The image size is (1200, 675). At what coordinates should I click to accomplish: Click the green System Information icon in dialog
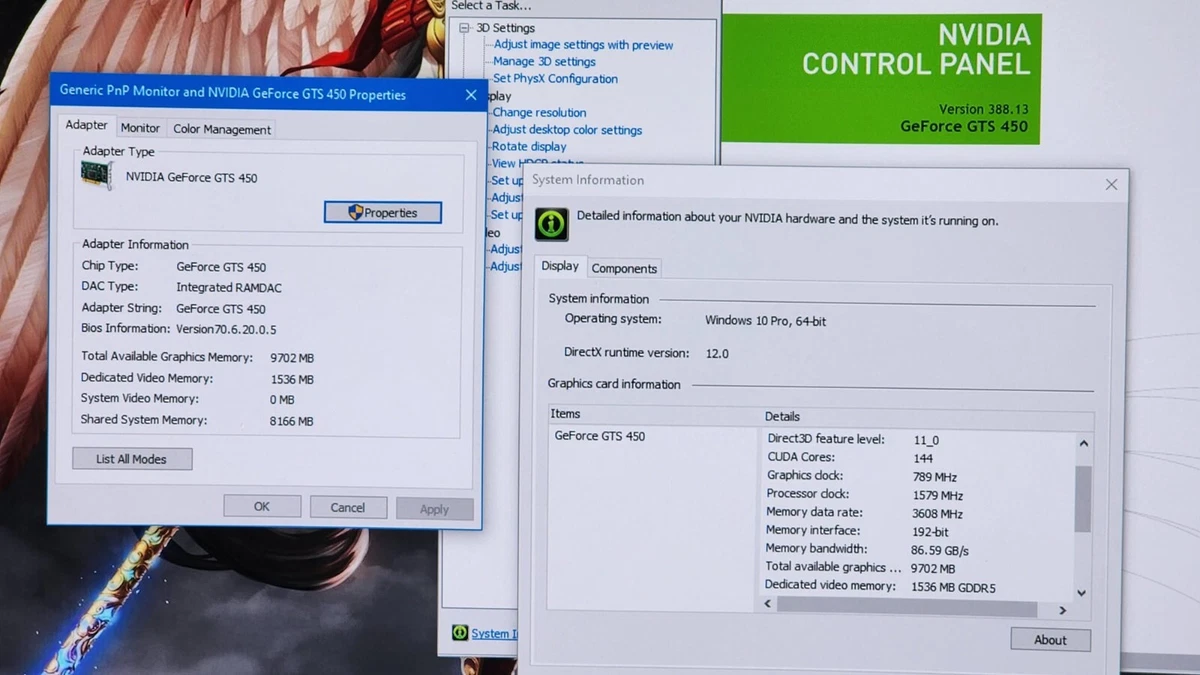[x=552, y=223]
